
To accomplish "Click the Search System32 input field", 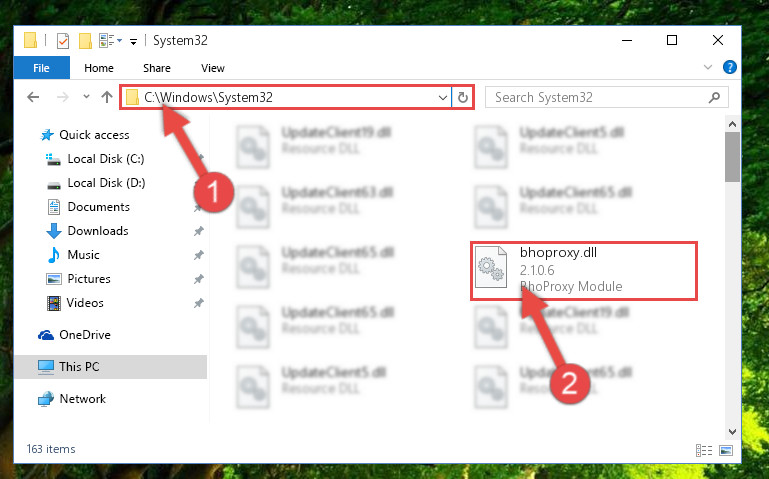I will (598, 97).
